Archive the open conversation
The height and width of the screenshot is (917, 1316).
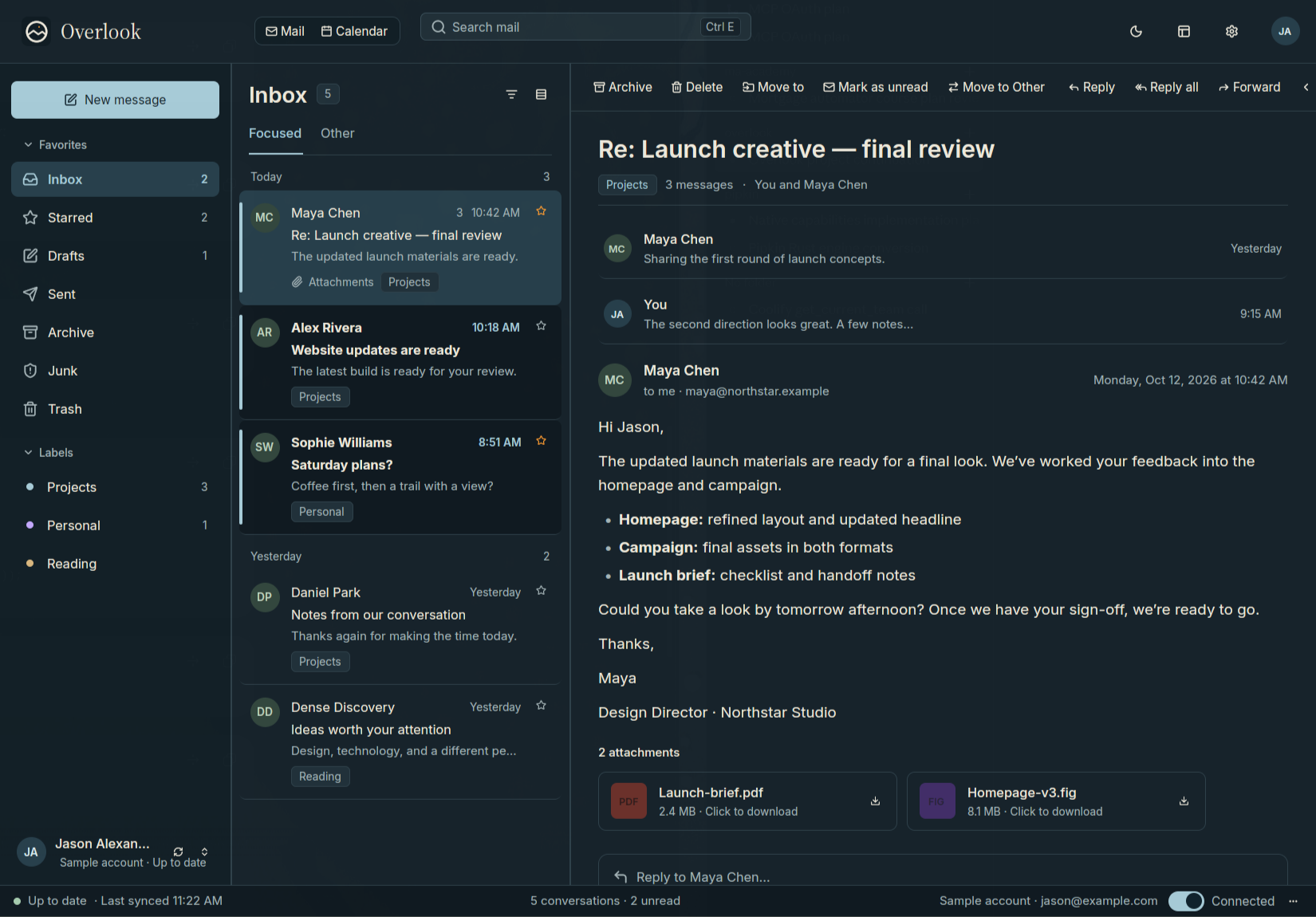point(623,87)
